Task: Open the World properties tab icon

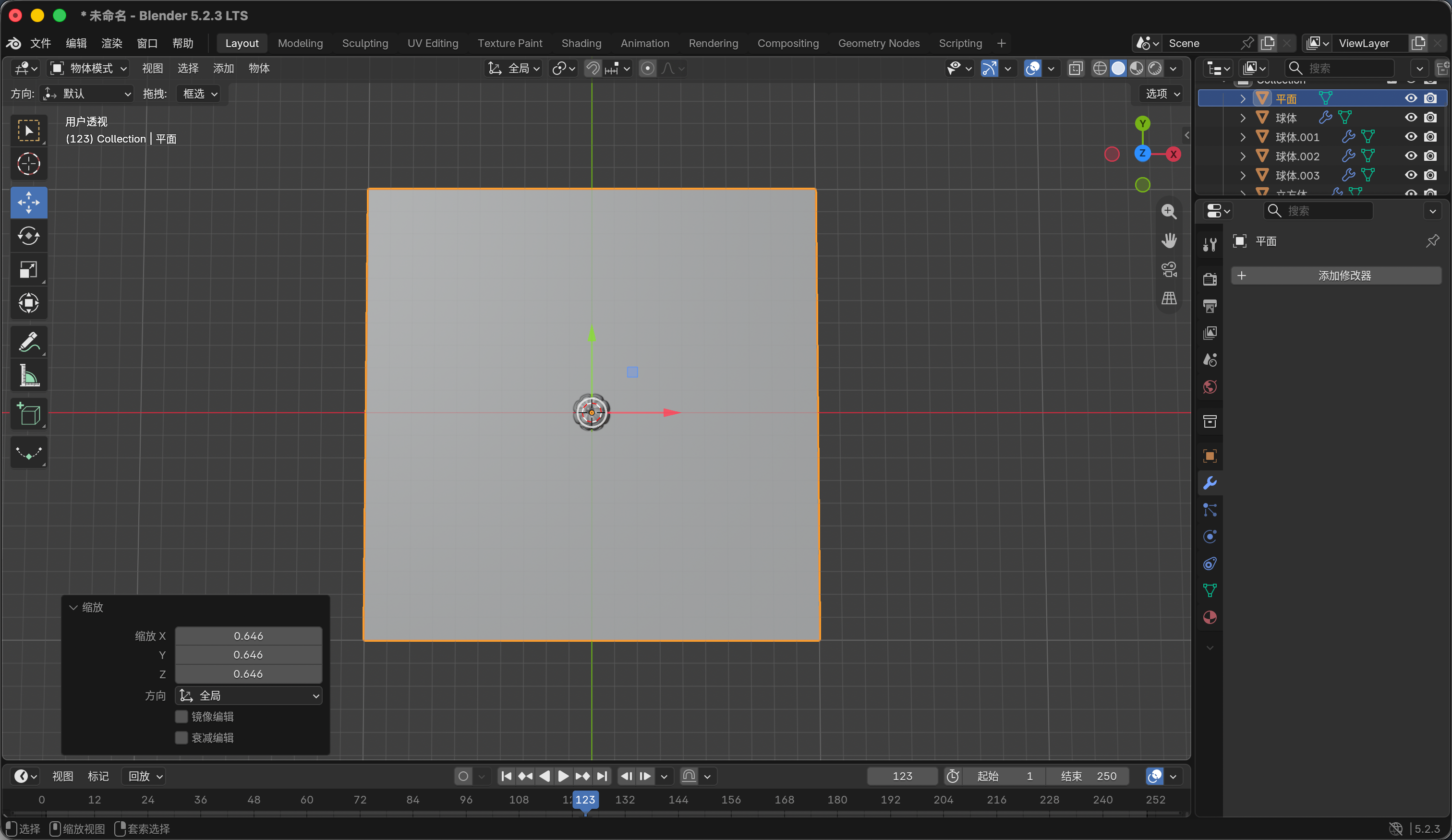Action: [x=1210, y=387]
